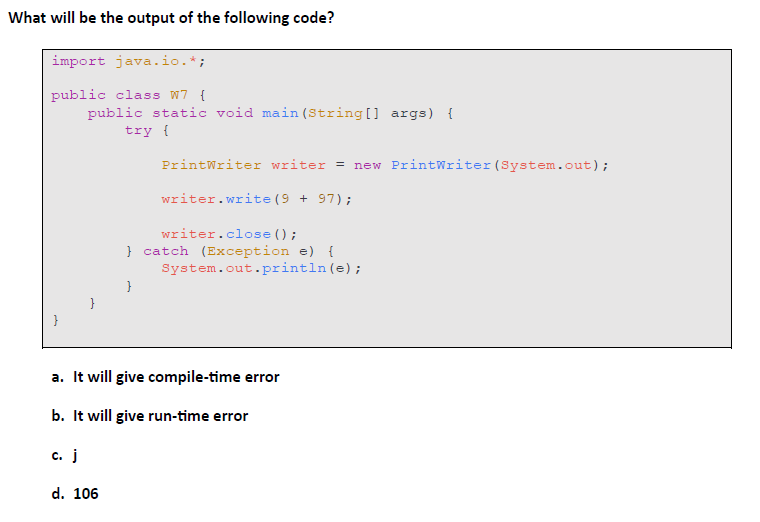The height and width of the screenshot is (522, 760).
Task: Click the final closing brace of class
Action: click(55, 320)
